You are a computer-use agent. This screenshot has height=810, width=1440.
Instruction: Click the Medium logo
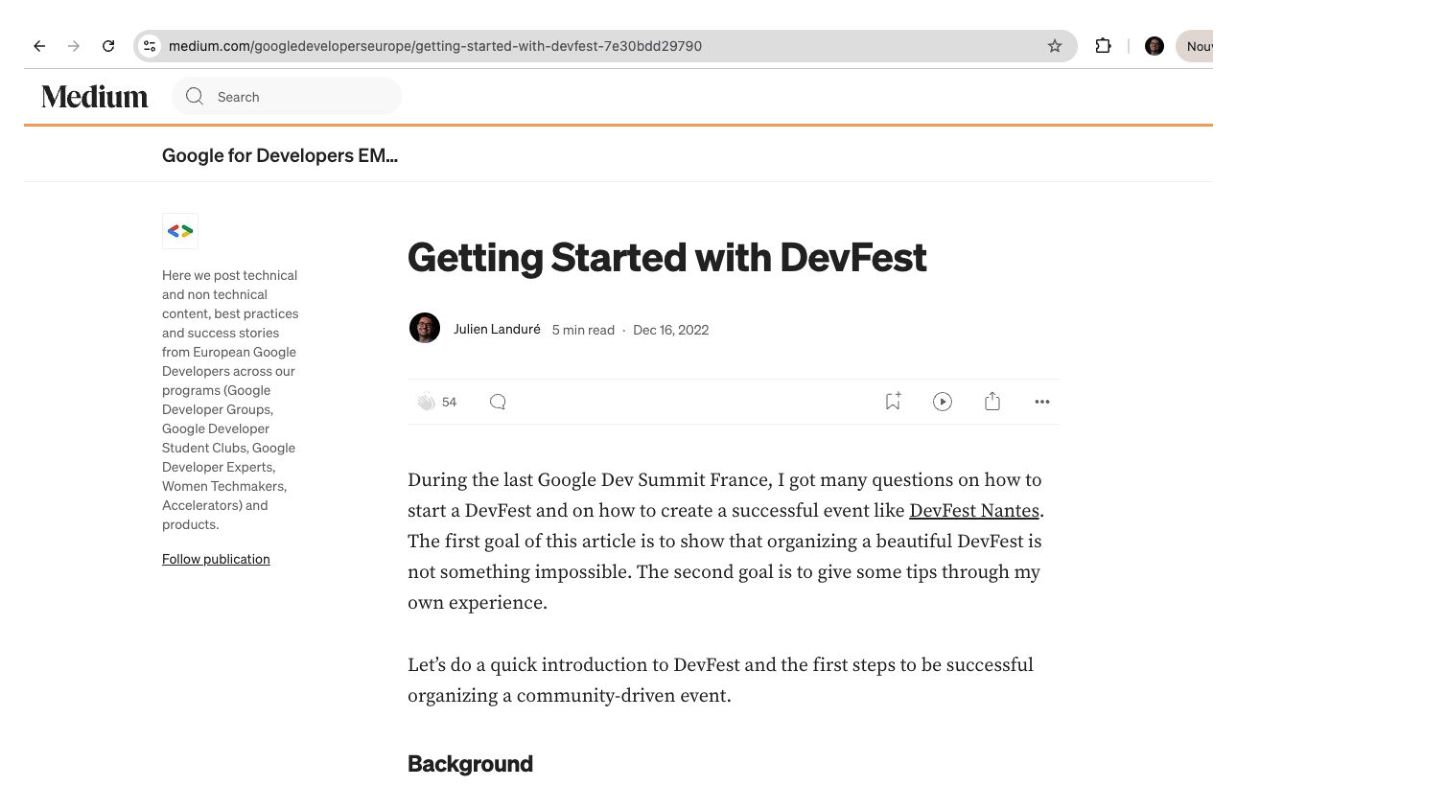[x=95, y=96]
